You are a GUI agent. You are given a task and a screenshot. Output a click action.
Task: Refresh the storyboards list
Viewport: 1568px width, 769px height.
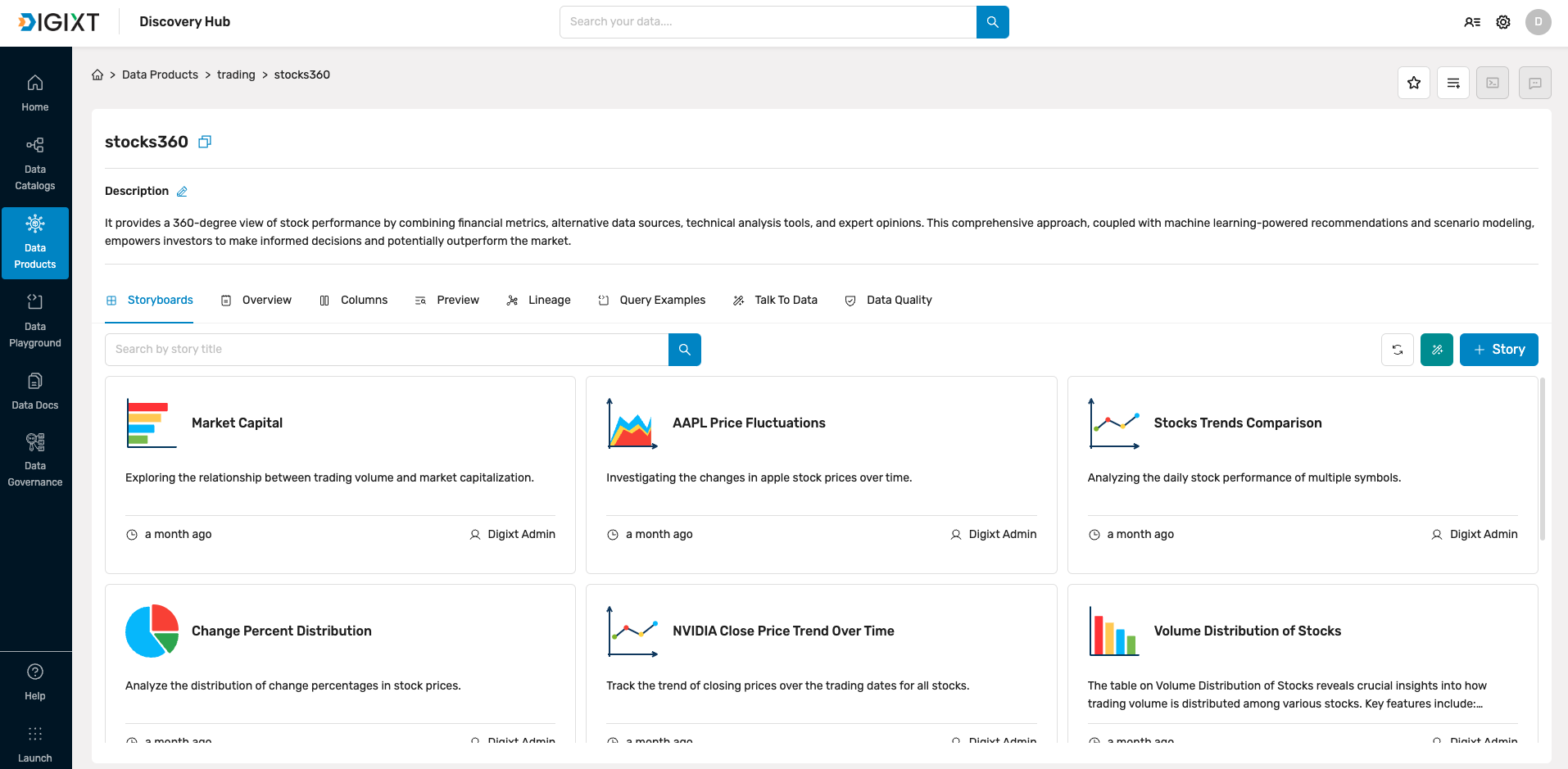tap(1397, 350)
